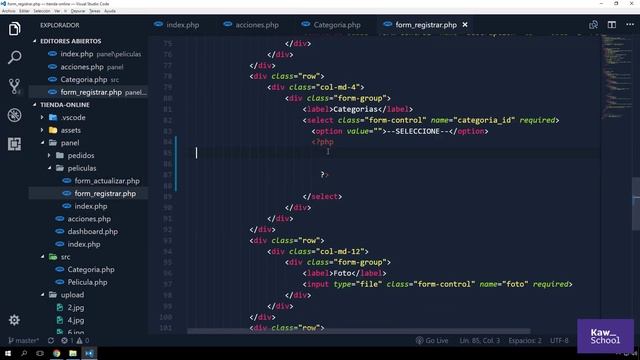Collapse the upload folder
This screenshot has width=640, height=360.
click(x=72, y=295)
